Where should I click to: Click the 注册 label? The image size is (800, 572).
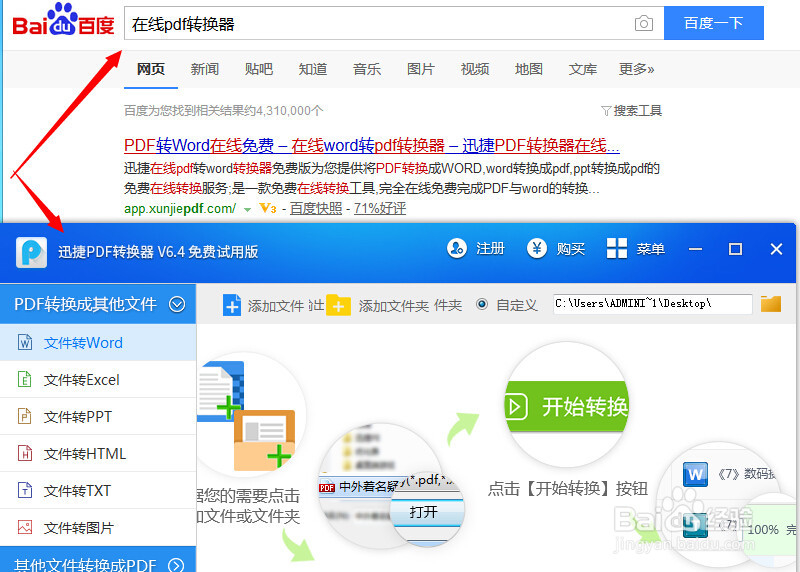click(490, 249)
